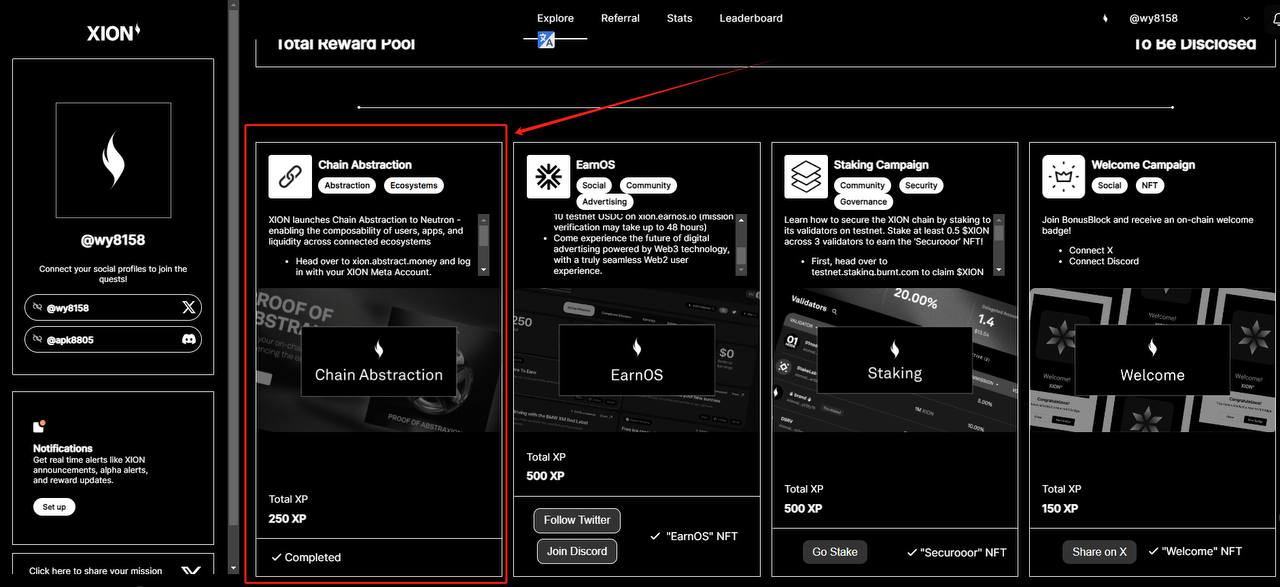The image size is (1280, 587).
Task: Select the Community tag on Staking Campaign
Action: pos(863,185)
